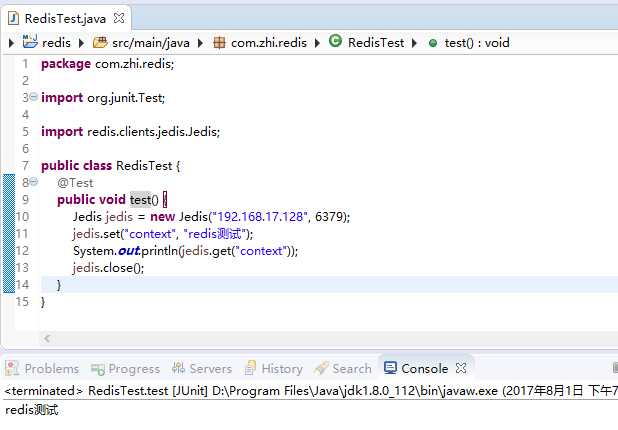Screen dimensions: 618x430
Task: Click the port number 6379
Action: [328, 217]
